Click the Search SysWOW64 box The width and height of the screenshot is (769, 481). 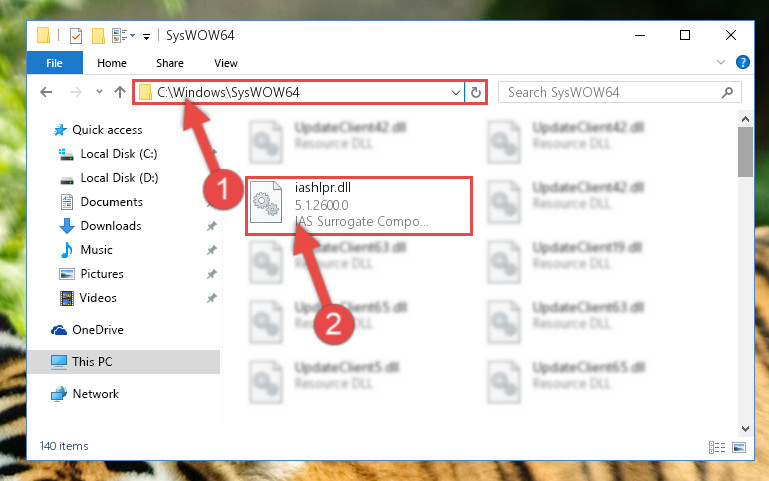click(619, 92)
